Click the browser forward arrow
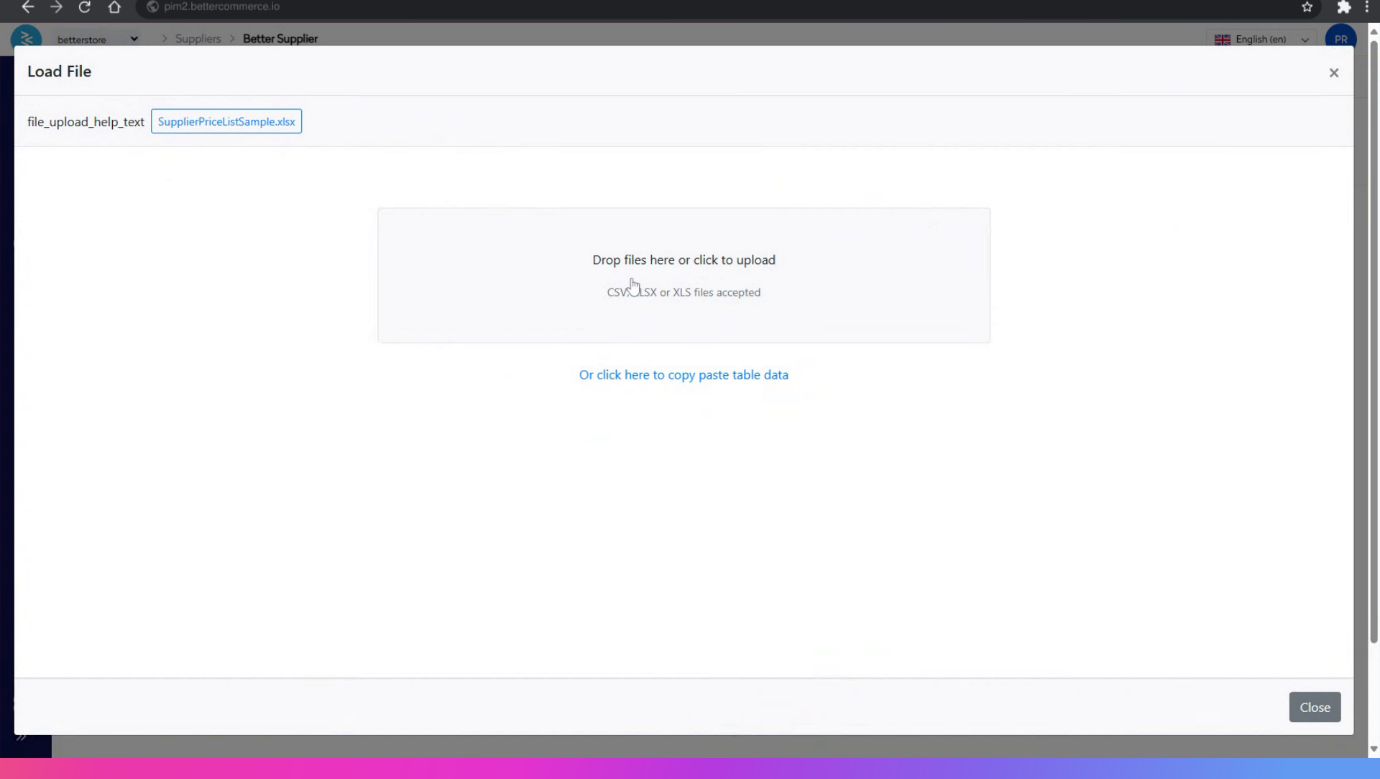This screenshot has width=1380, height=779. tap(56, 7)
